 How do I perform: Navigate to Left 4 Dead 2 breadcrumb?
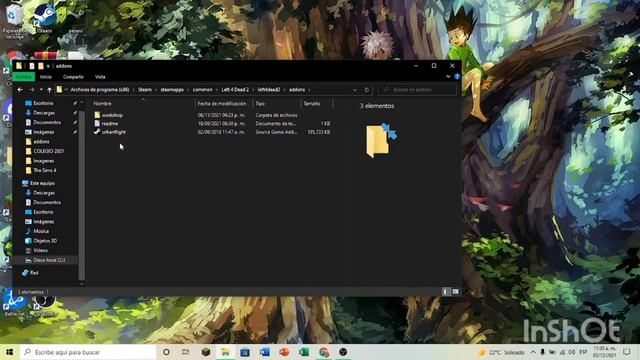pos(235,90)
